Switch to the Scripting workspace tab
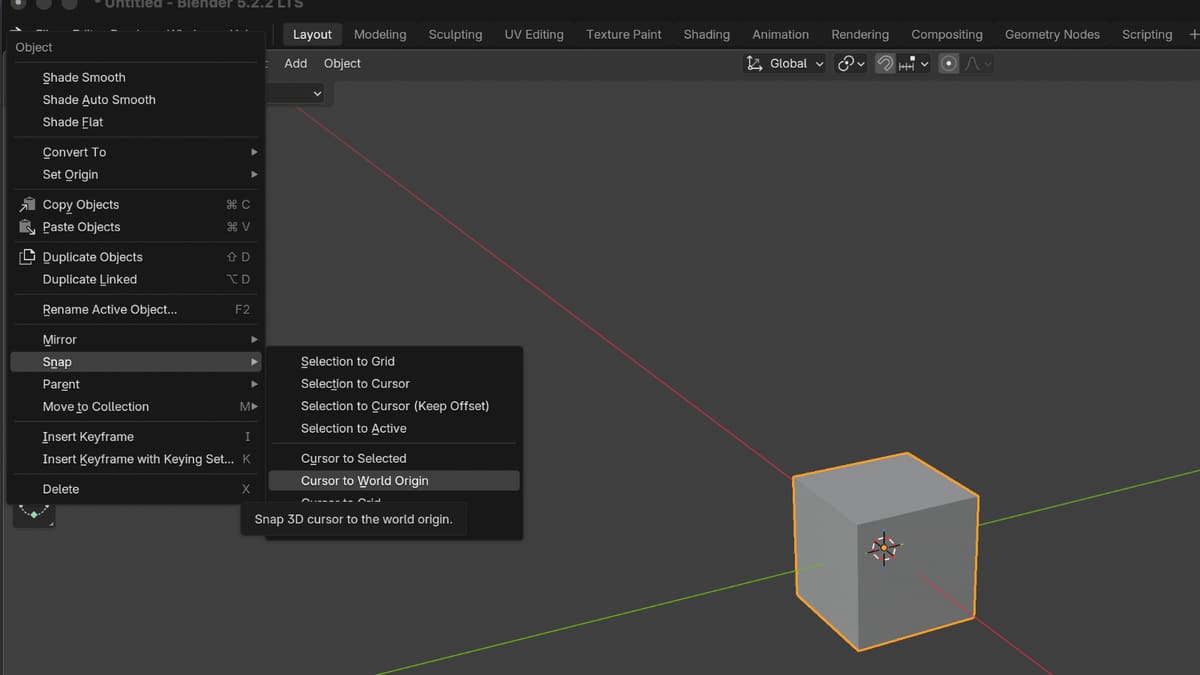Image resolution: width=1200 pixels, height=675 pixels. pyautogui.click(x=1147, y=34)
